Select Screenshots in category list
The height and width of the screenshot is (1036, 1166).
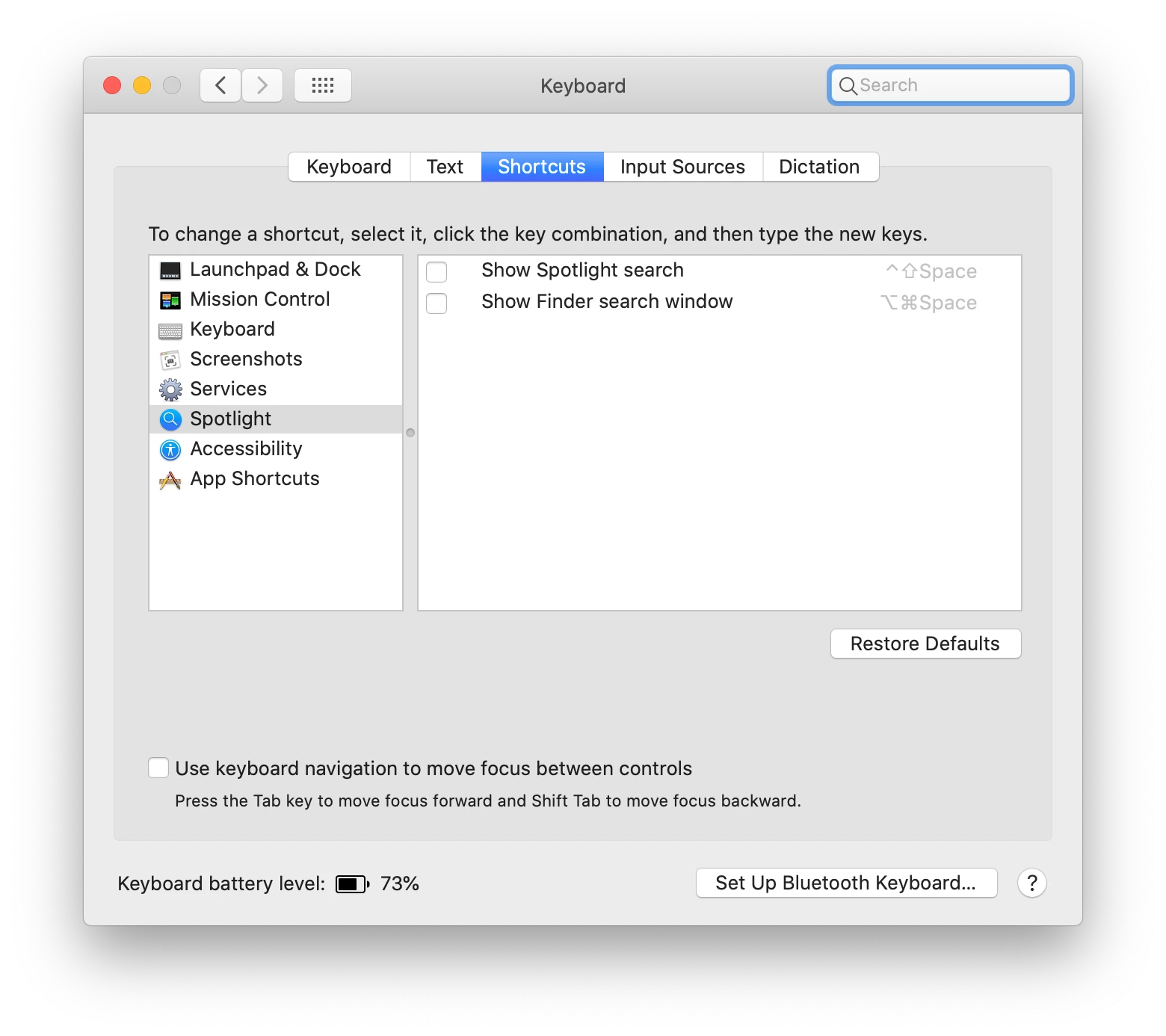[276, 360]
